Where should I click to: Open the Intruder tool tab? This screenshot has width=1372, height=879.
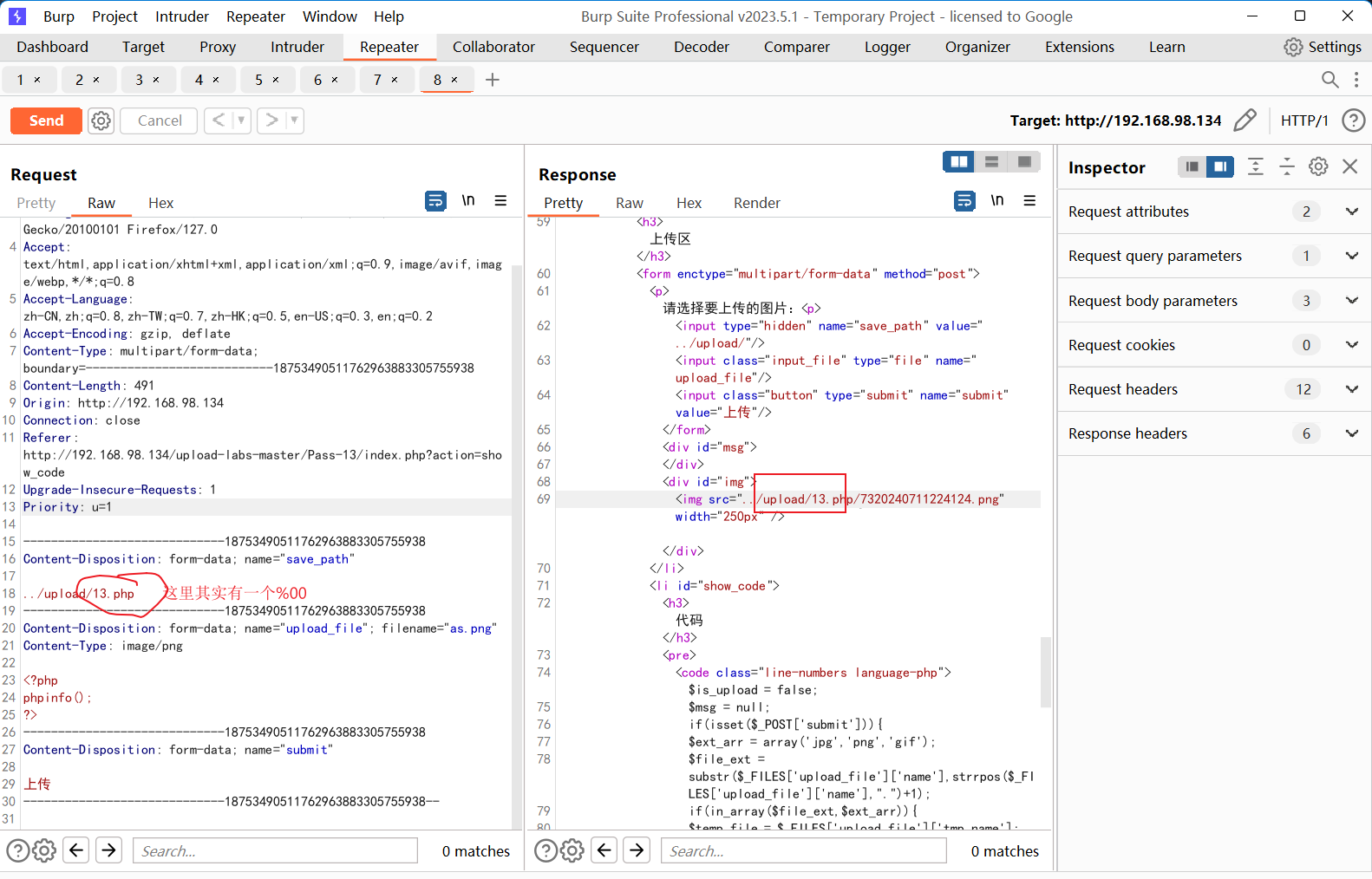click(297, 47)
